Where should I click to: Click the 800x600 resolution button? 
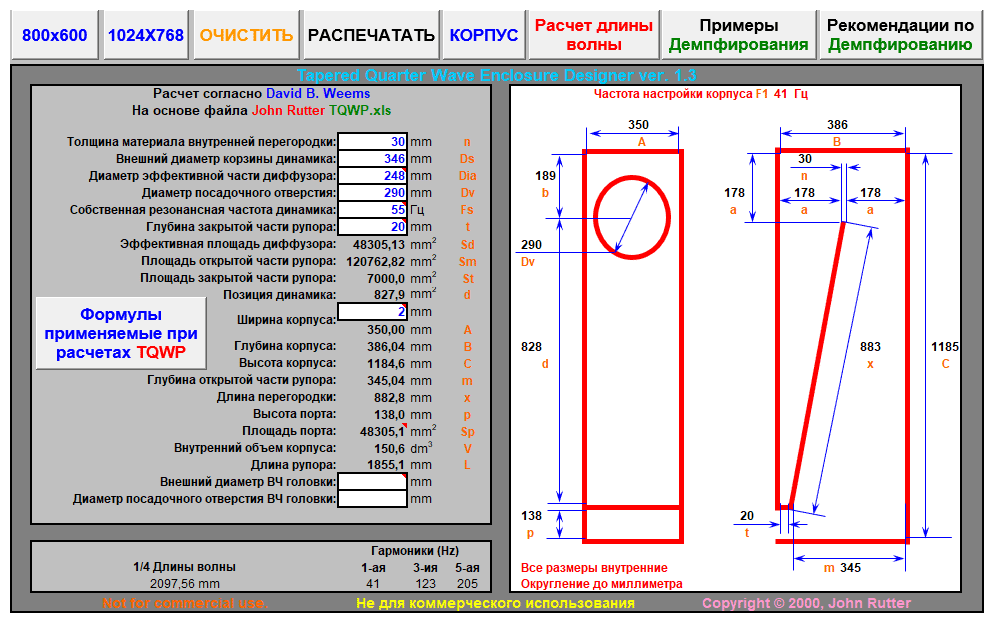point(55,35)
